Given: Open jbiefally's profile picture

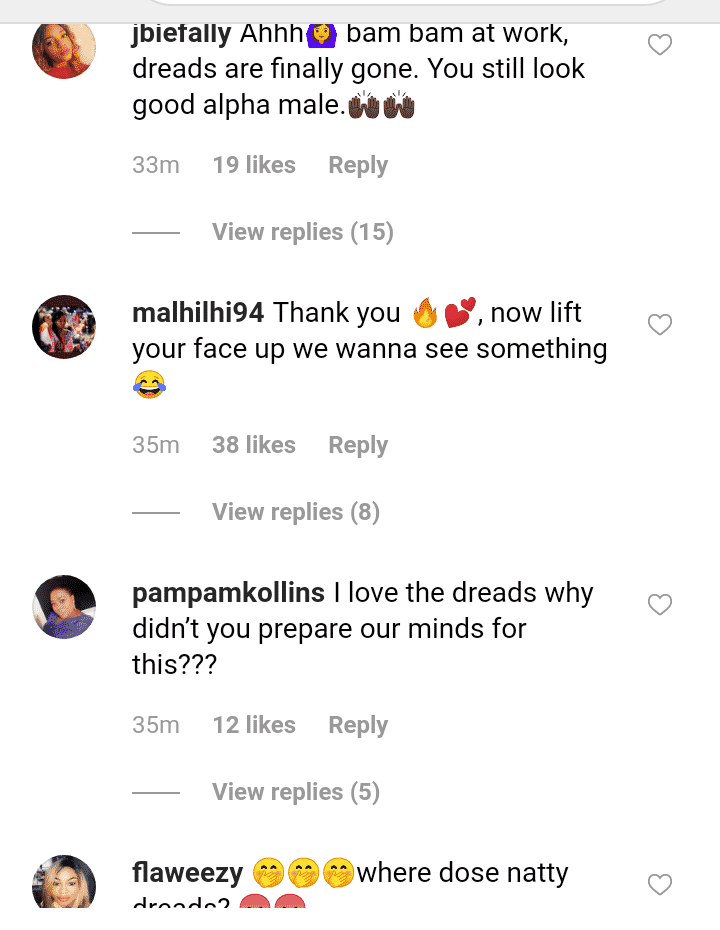Looking at the screenshot, I should [64, 46].
